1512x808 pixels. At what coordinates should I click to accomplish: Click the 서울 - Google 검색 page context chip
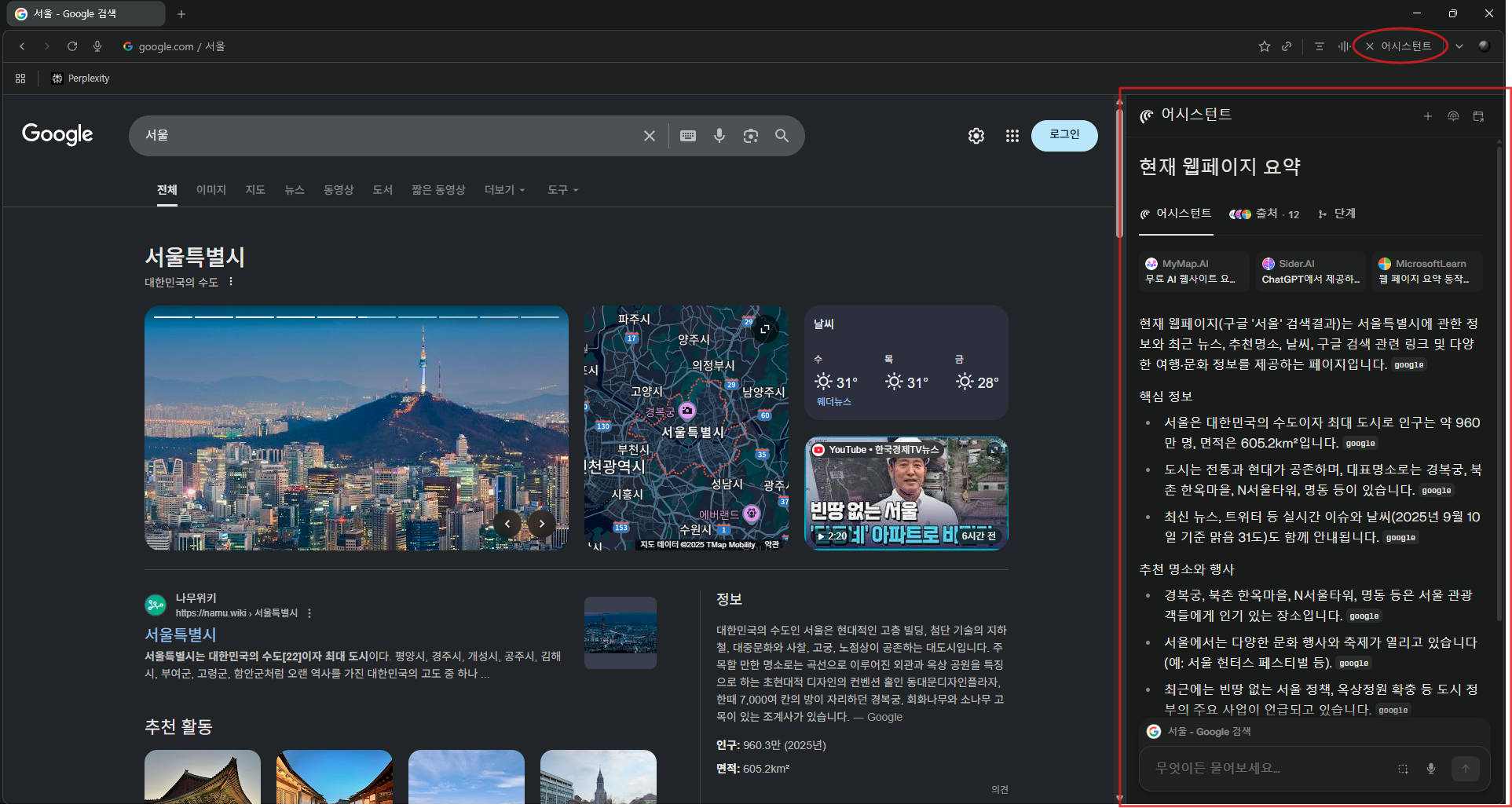1199,732
